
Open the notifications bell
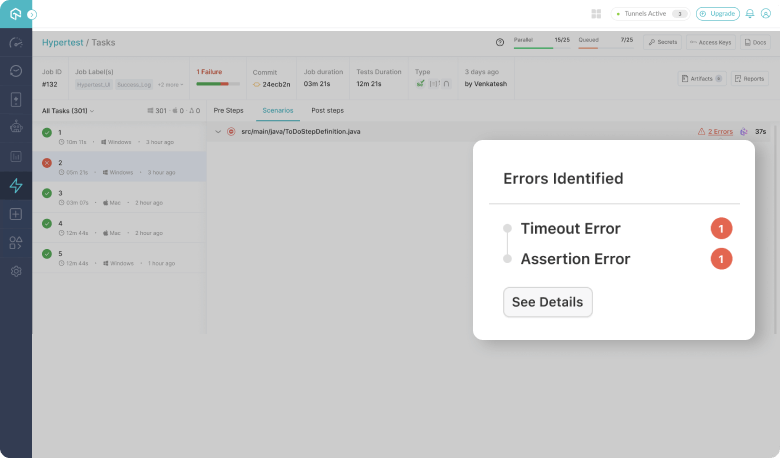click(750, 14)
